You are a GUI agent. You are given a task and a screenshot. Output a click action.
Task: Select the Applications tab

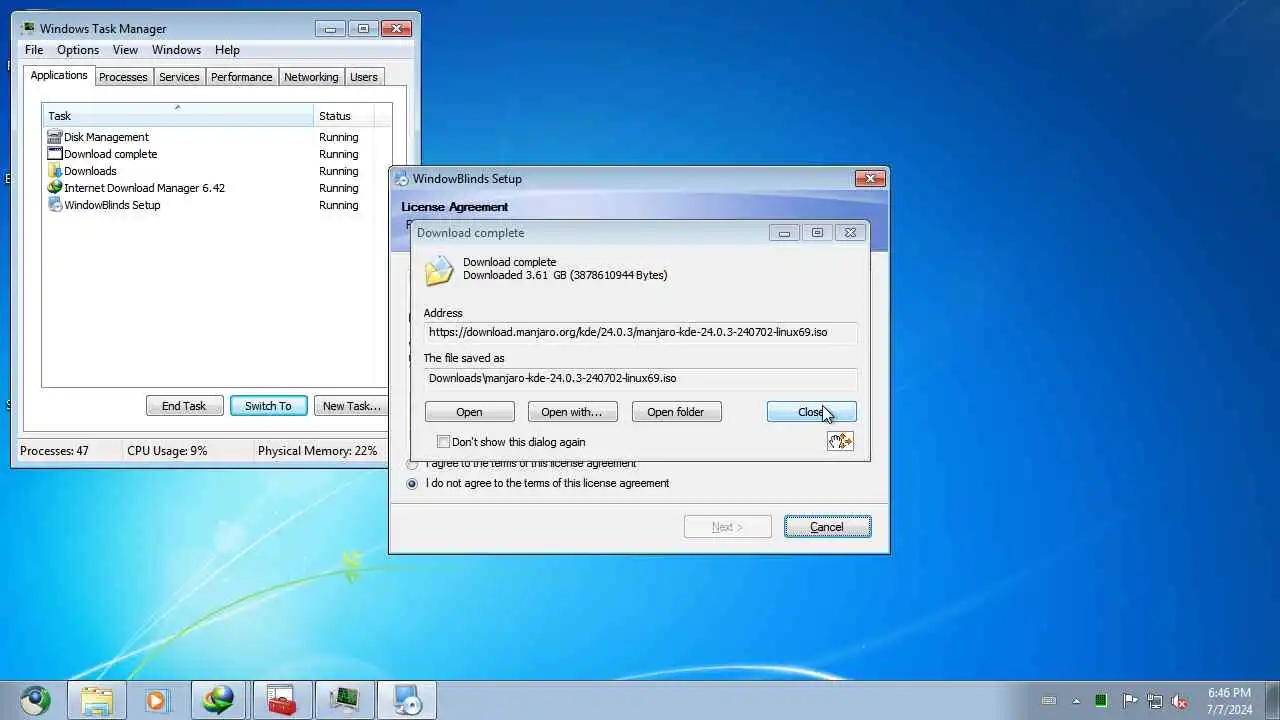pyautogui.click(x=59, y=76)
